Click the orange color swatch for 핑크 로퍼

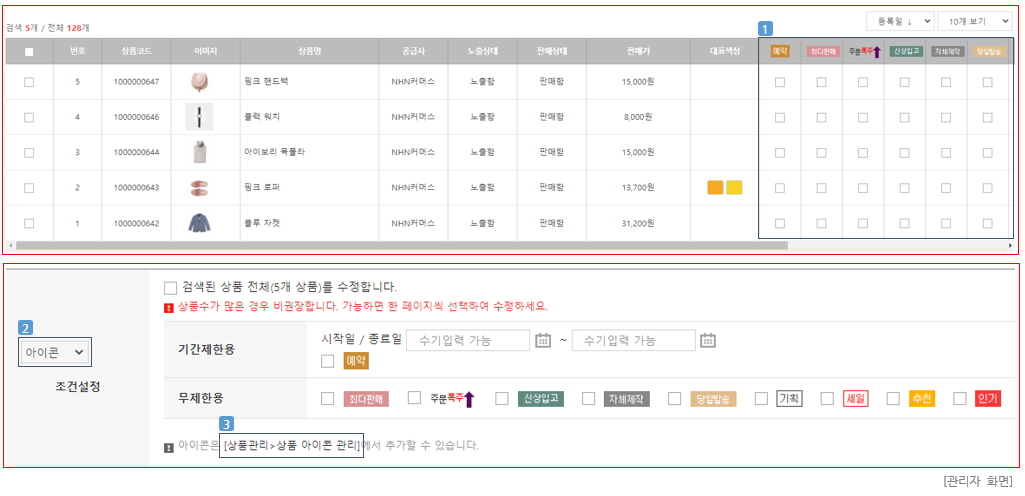(x=715, y=188)
